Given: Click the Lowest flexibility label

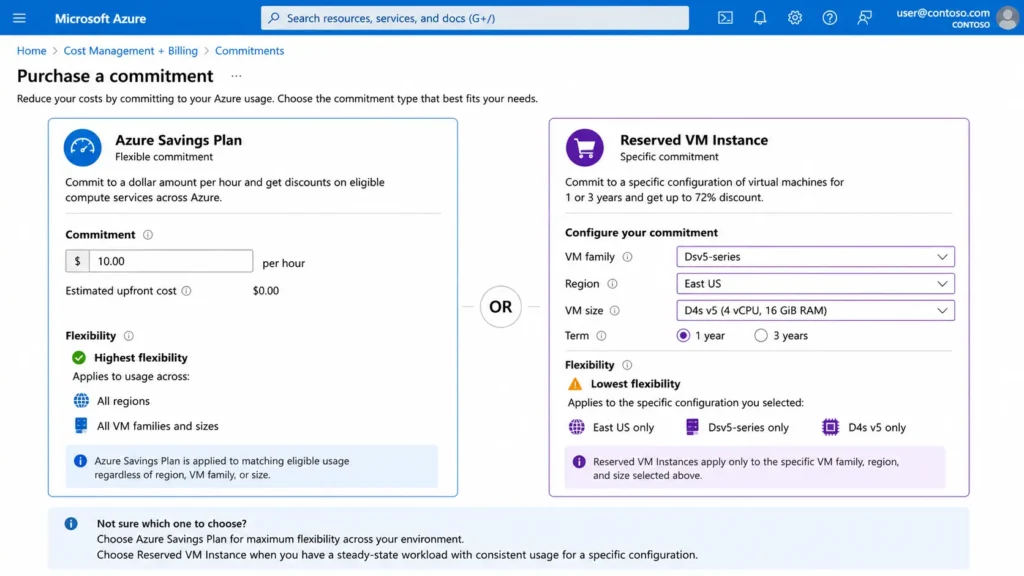Looking at the screenshot, I should coord(635,384).
